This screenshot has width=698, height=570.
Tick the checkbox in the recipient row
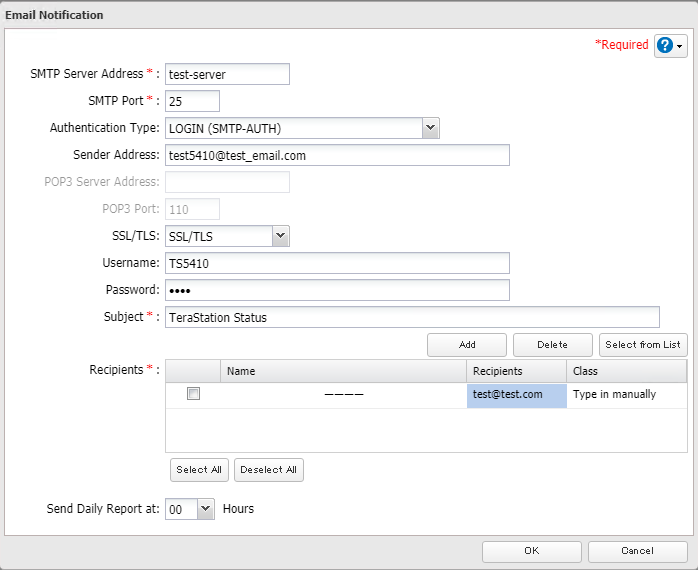coord(193,394)
